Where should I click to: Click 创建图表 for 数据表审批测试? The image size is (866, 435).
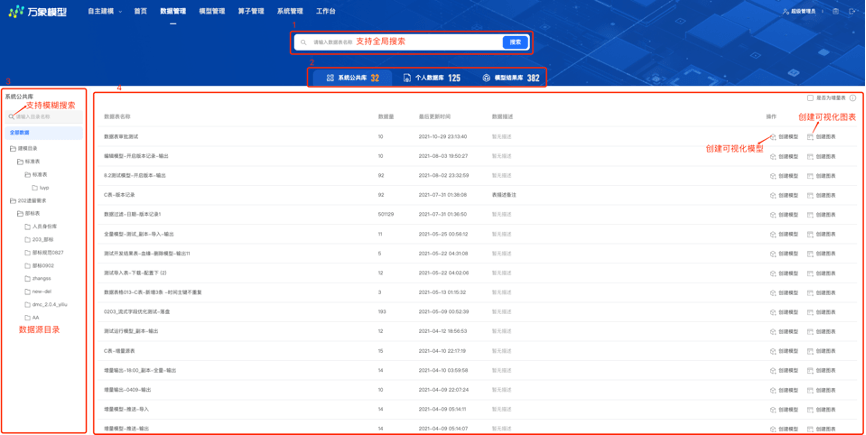click(x=821, y=136)
